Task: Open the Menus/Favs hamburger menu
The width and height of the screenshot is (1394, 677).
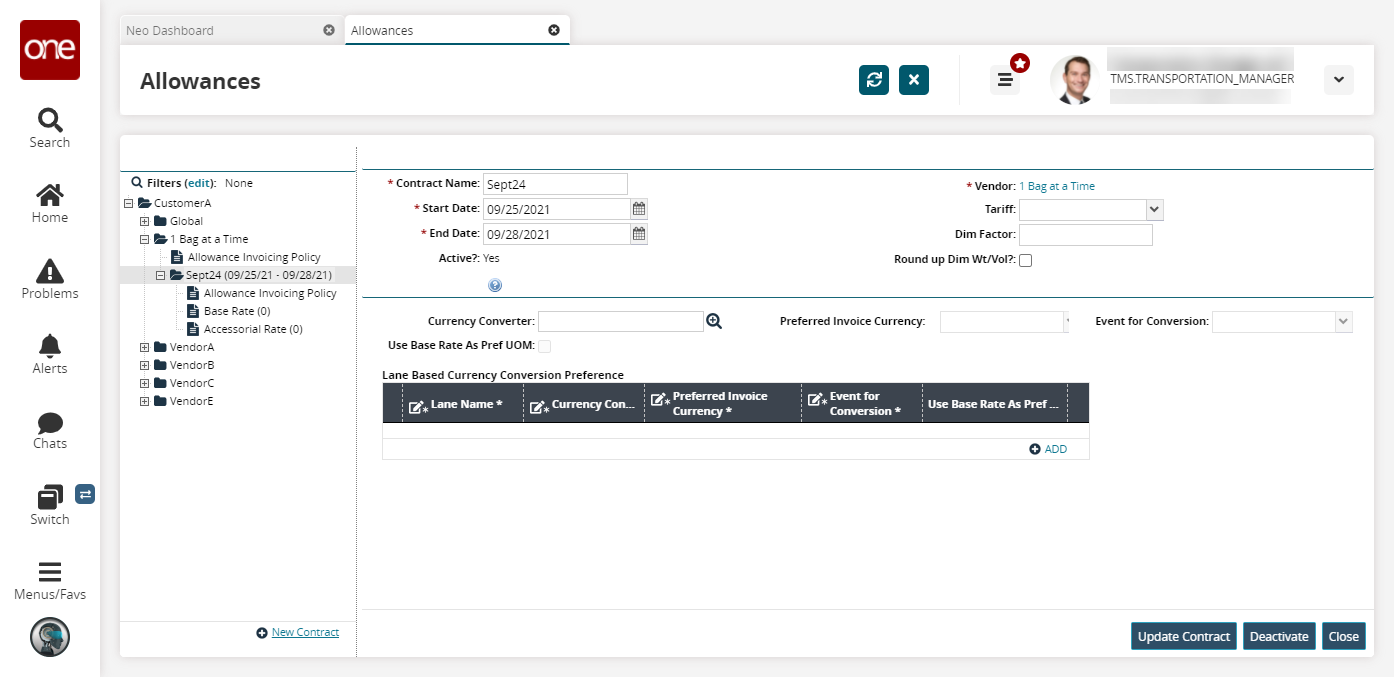Action: pyautogui.click(x=49, y=572)
